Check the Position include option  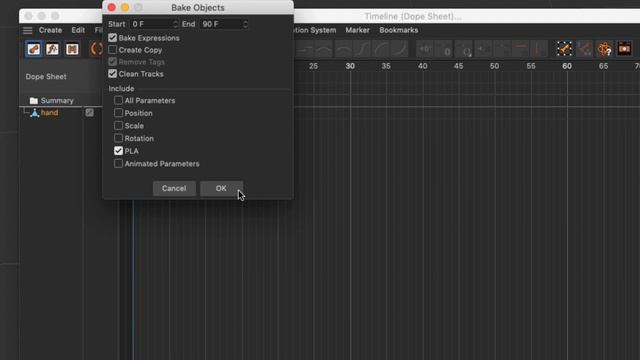point(118,113)
